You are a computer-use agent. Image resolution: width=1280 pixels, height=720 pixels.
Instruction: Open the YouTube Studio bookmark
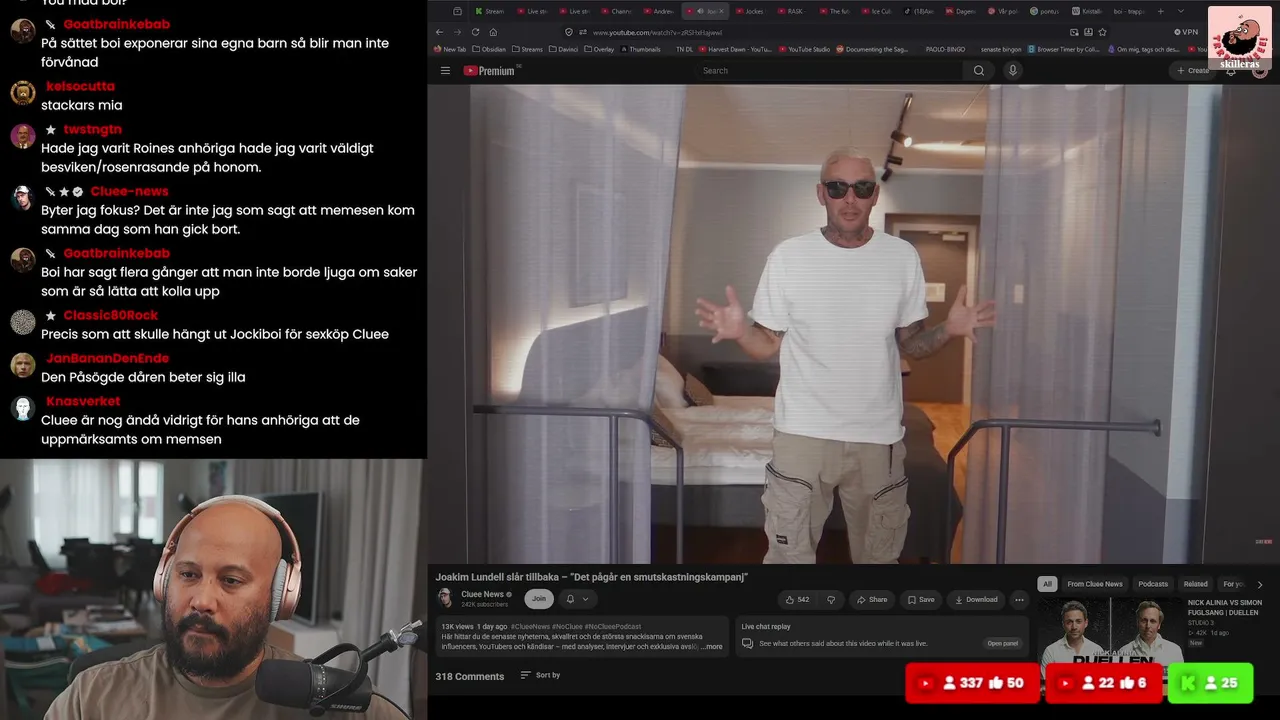(804, 49)
